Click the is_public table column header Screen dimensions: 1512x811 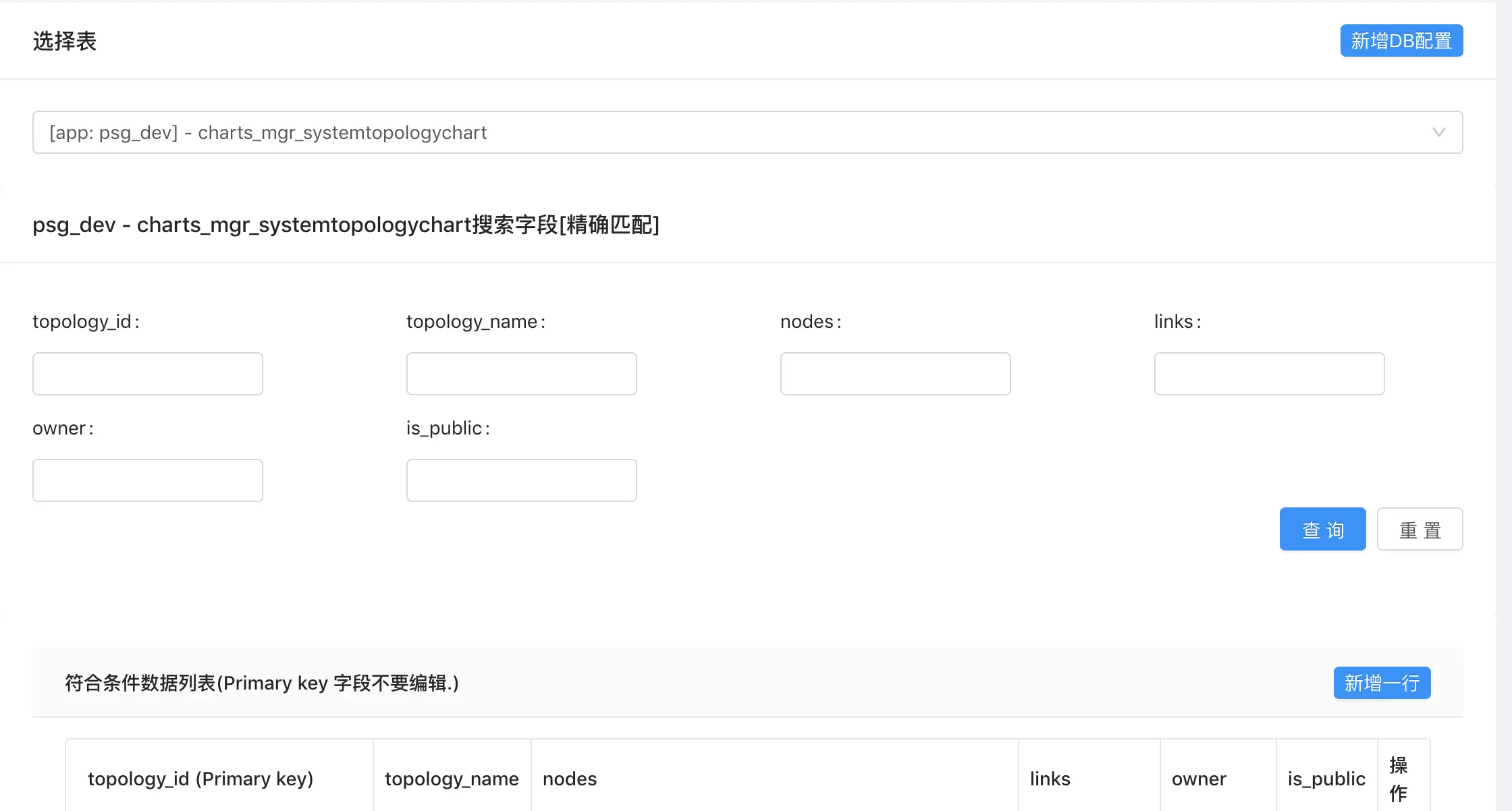coord(1326,779)
